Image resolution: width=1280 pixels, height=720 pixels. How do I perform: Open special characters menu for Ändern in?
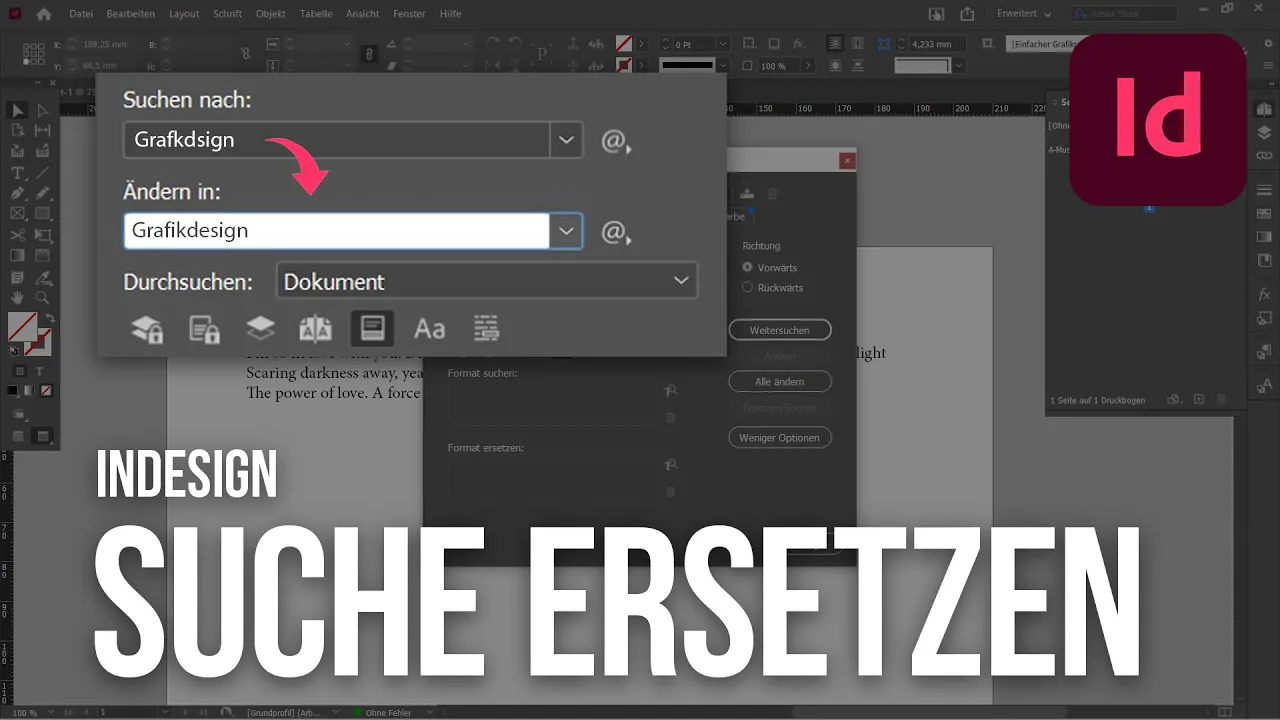615,233
